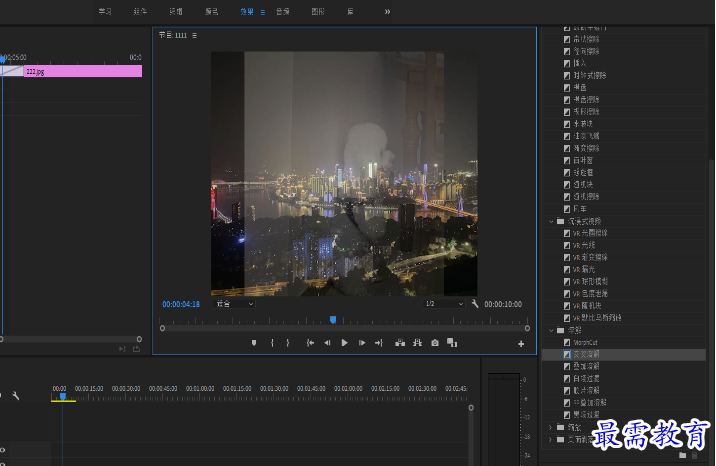Select the VR 光圈擦除 transition
The image size is (716, 466).
[590, 233]
